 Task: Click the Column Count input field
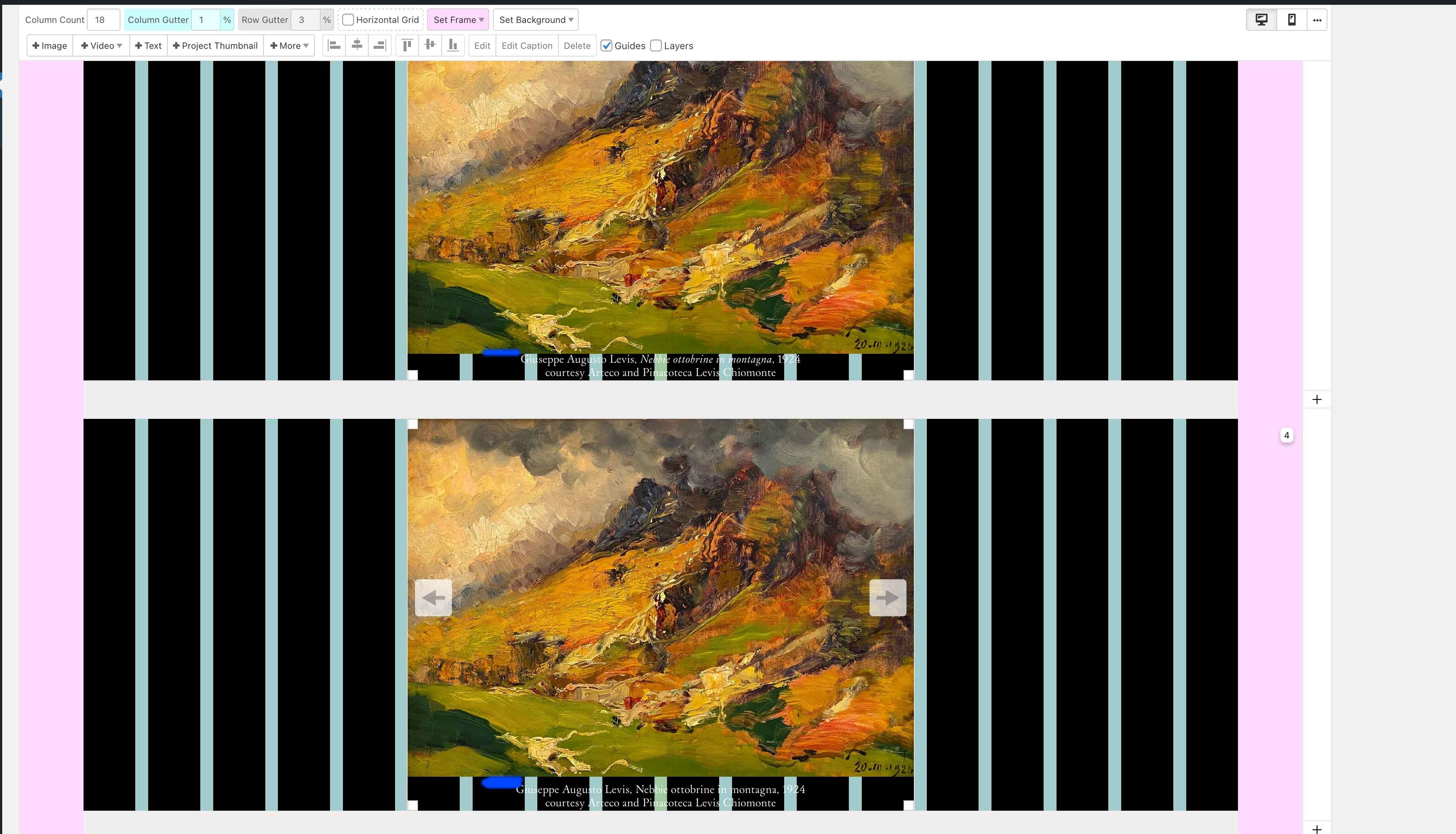click(103, 20)
